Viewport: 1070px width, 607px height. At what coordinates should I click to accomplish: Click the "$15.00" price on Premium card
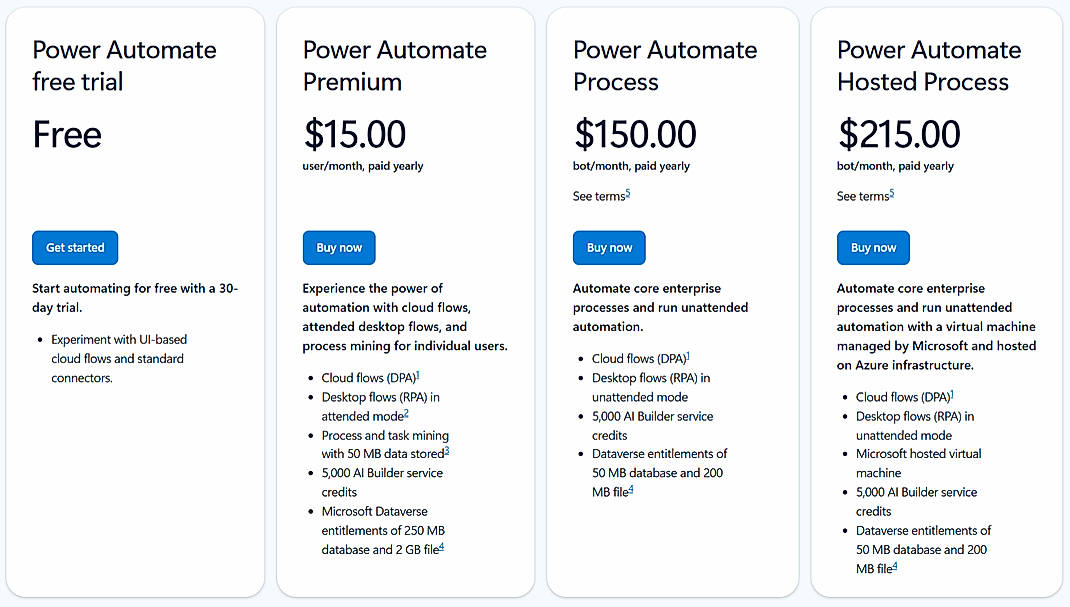(355, 134)
